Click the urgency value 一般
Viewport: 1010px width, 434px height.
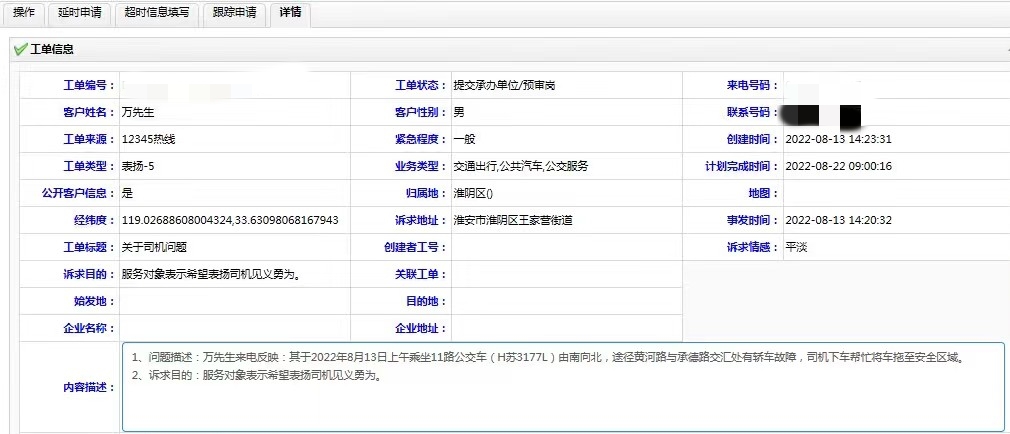pyautogui.click(x=464, y=140)
